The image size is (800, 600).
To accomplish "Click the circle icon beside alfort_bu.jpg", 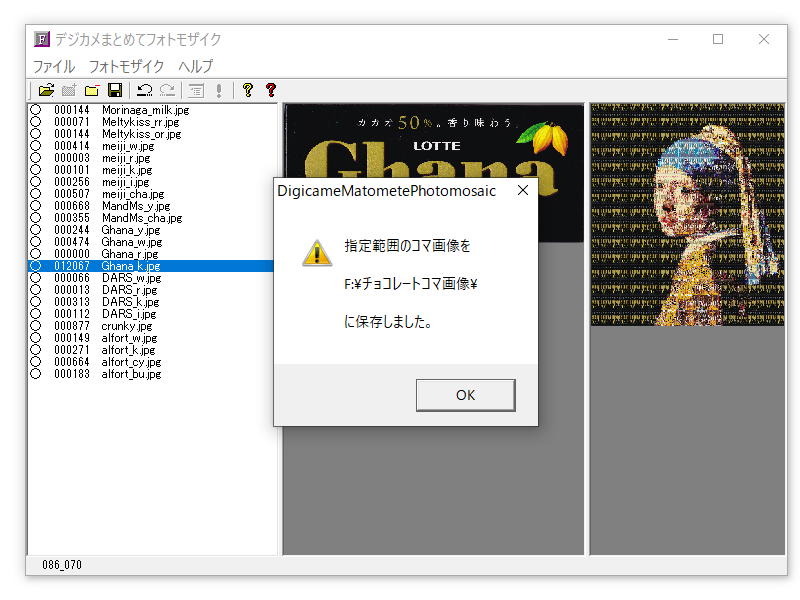I will coord(36,373).
